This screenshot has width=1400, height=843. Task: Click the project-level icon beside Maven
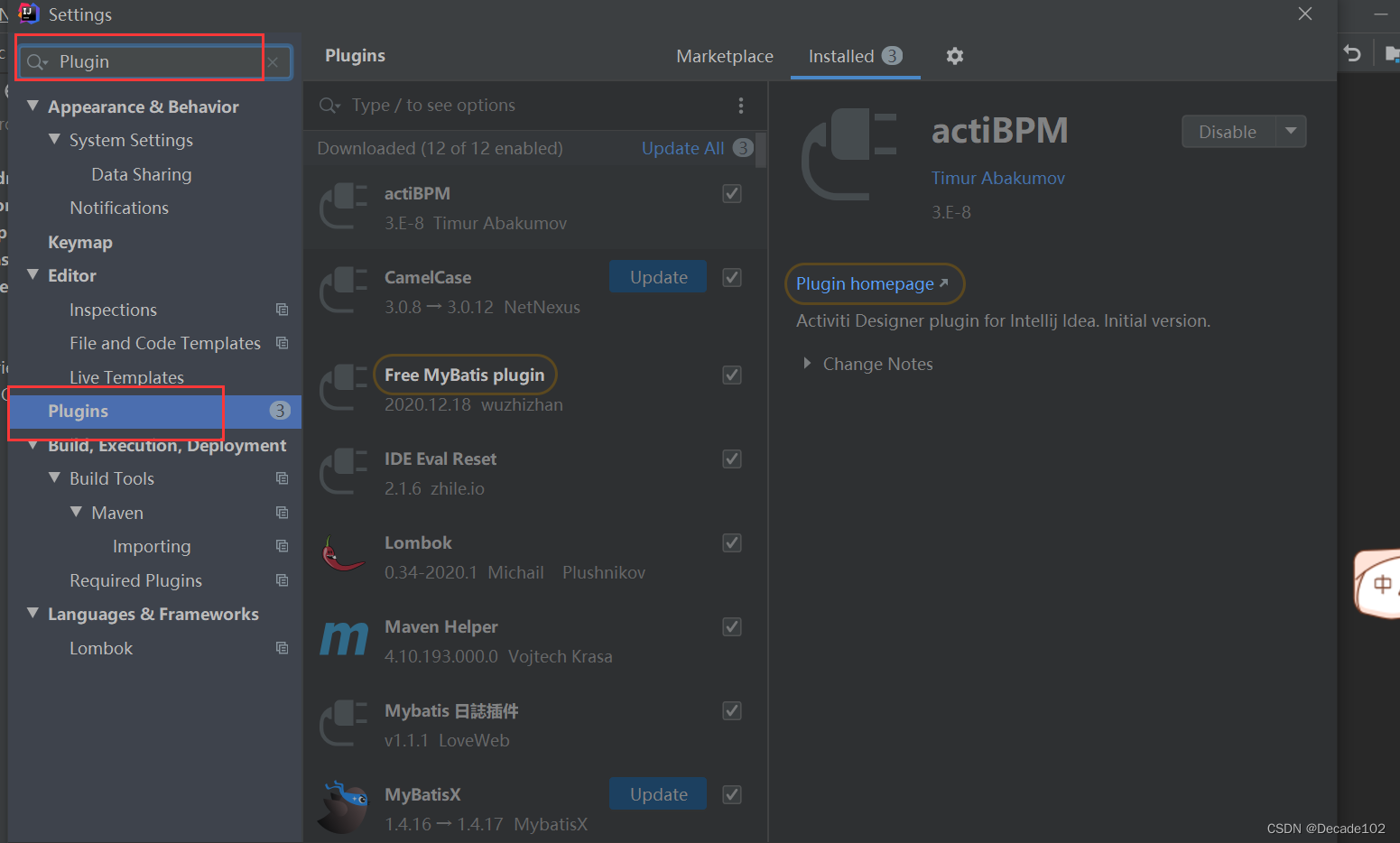click(282, 513)
